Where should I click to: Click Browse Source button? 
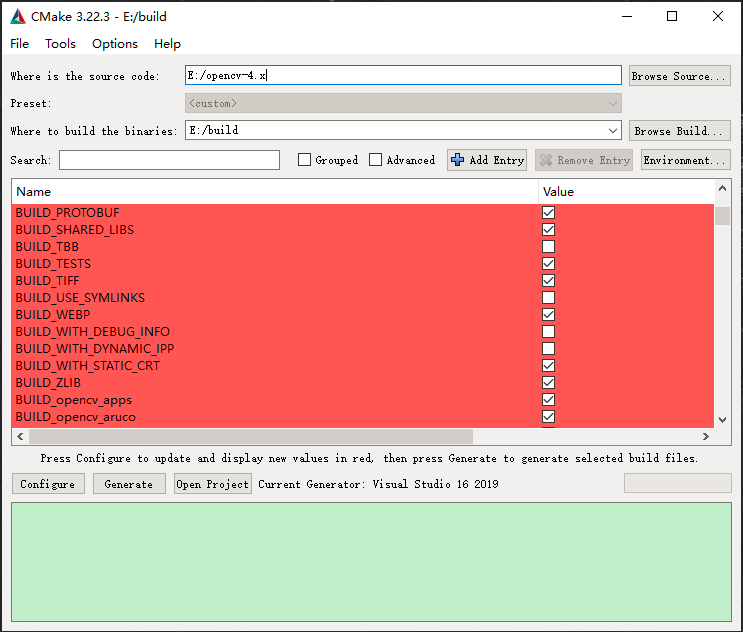[x=680, y=76]
